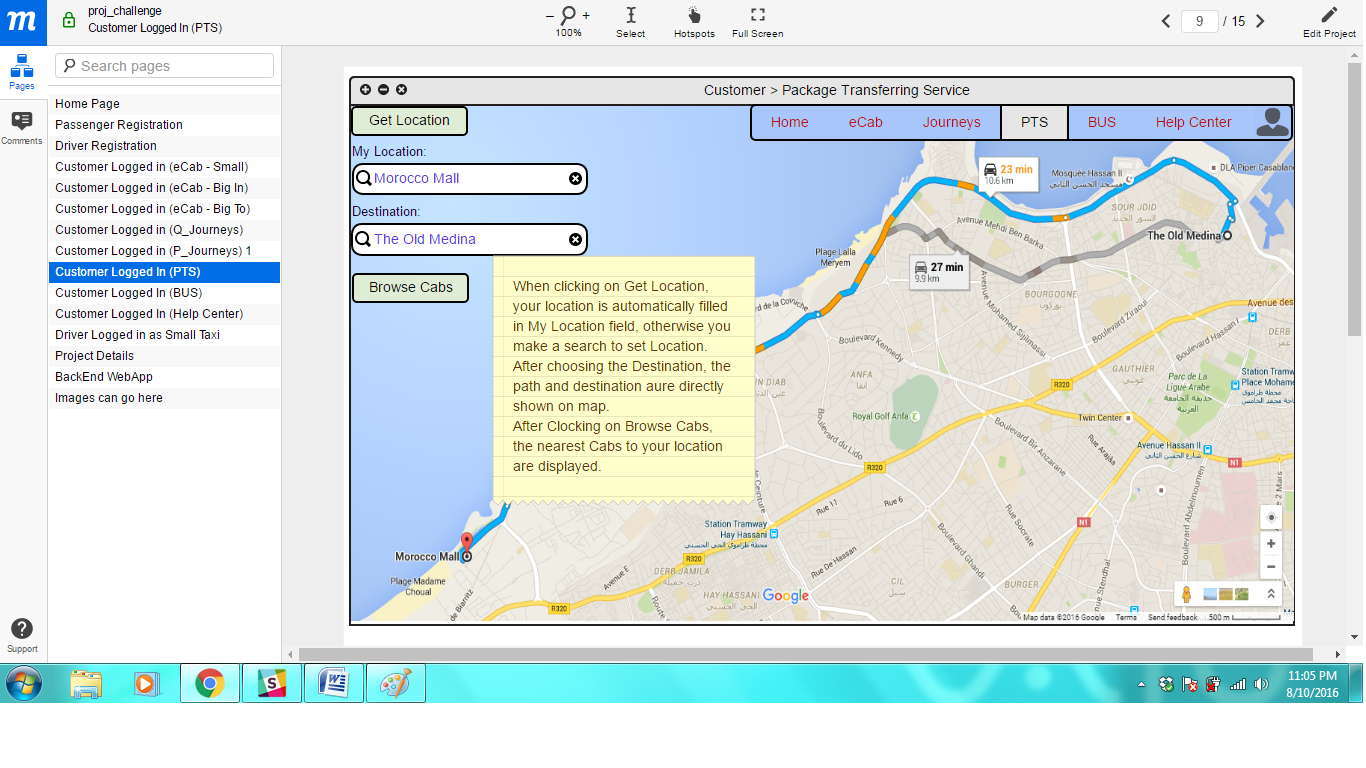Open Images can go here page

click(164, 398)
